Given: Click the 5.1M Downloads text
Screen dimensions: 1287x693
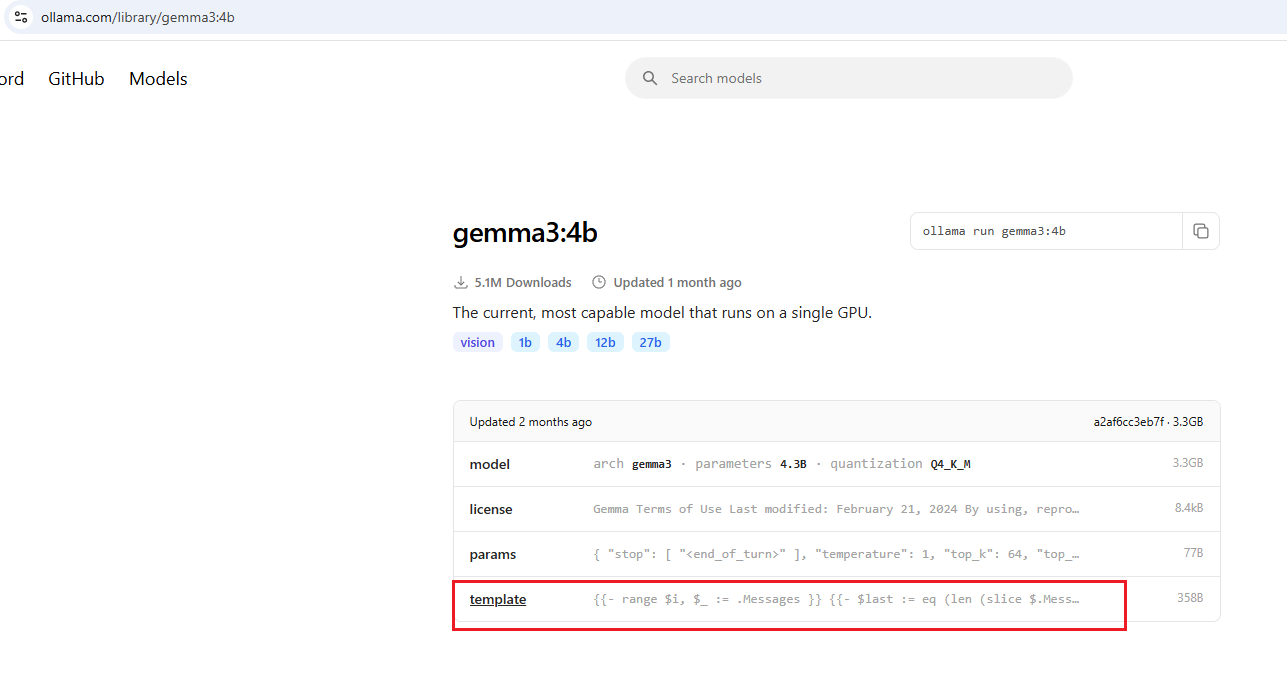Looking at the screenshot, I should (x=523, y=282).
